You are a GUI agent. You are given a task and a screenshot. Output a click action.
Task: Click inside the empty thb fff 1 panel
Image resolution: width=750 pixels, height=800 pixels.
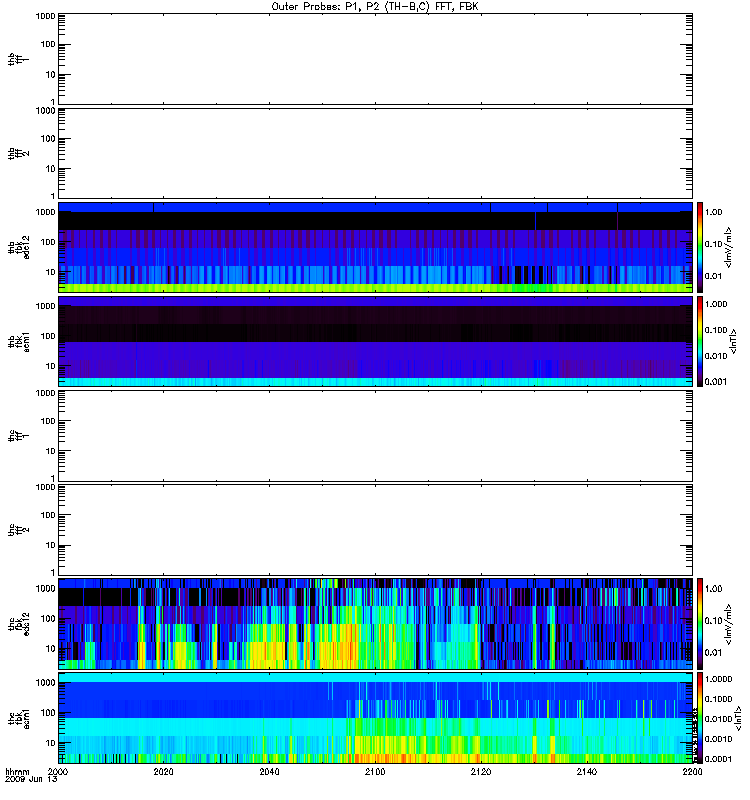(x=376, y=59)
